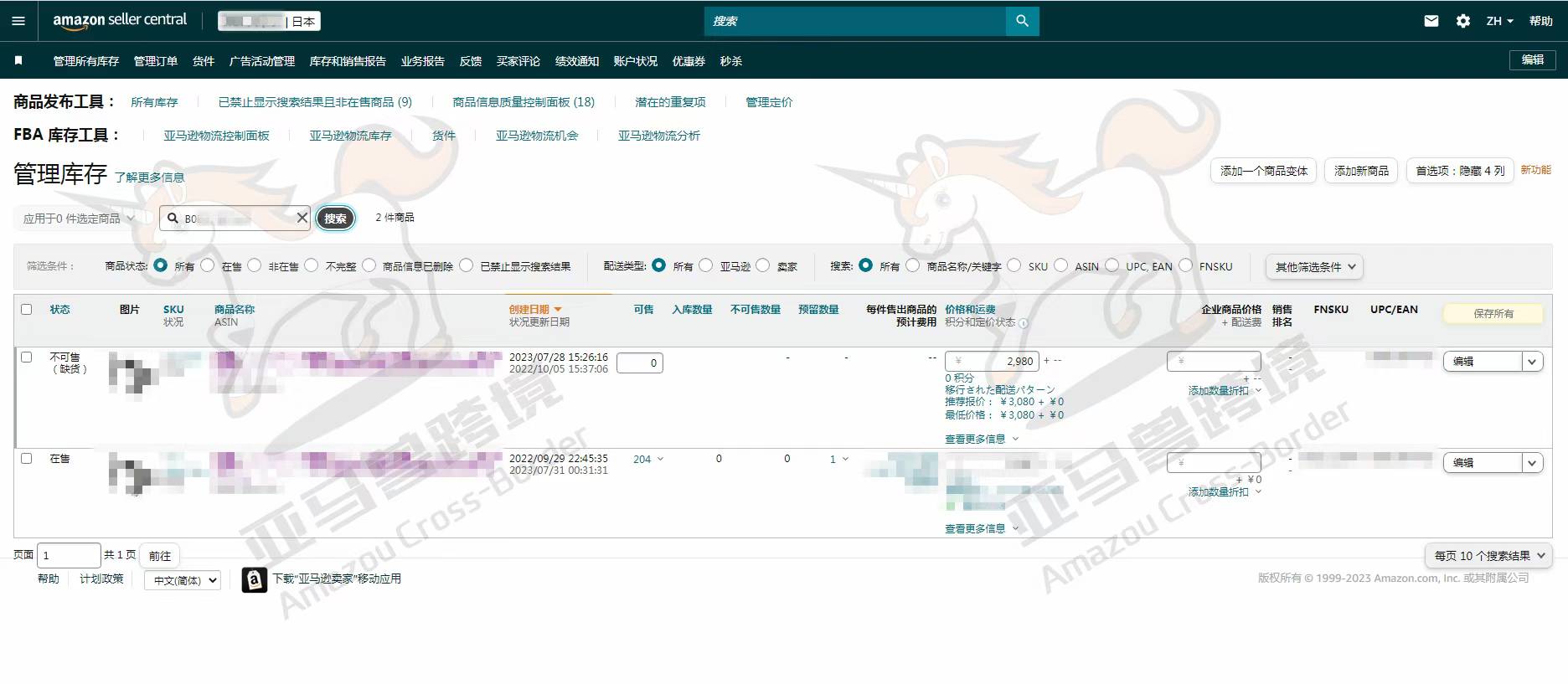The image size is (1568, 684).
Task: Select SKU search radio button
Action: tap(1014, 265)
